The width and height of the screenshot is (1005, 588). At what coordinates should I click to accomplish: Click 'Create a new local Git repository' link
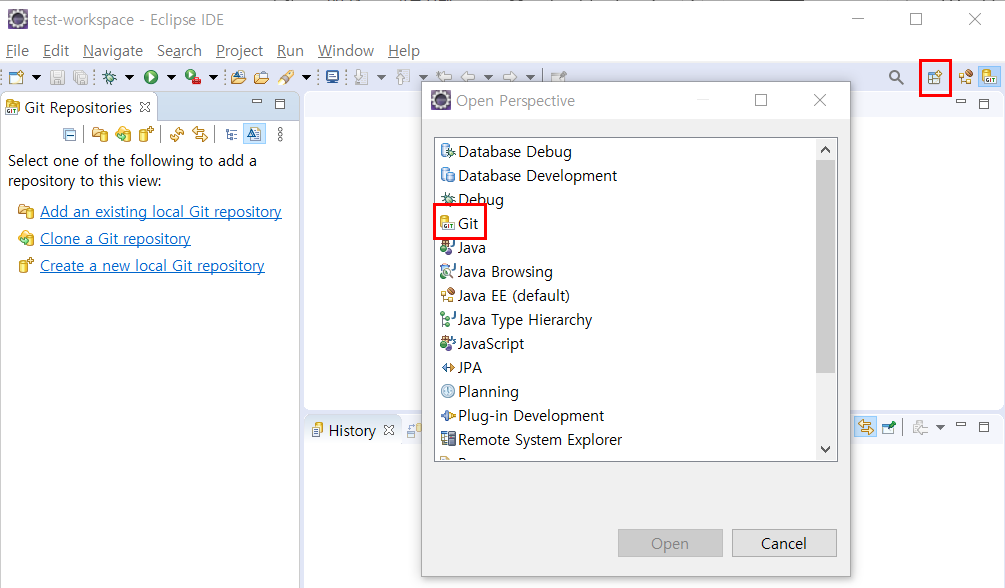coord(152,266)
